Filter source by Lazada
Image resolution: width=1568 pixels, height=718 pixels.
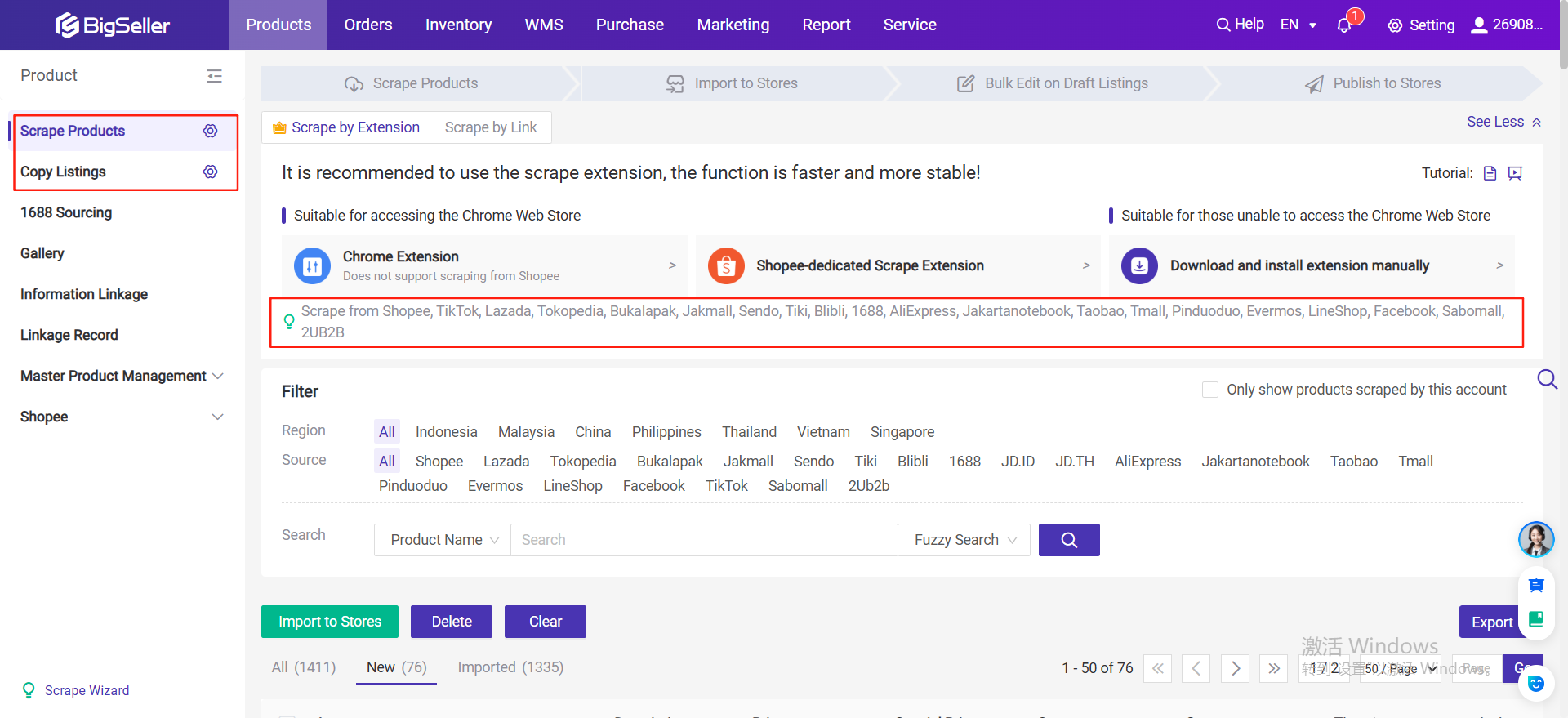pos(506,462)
